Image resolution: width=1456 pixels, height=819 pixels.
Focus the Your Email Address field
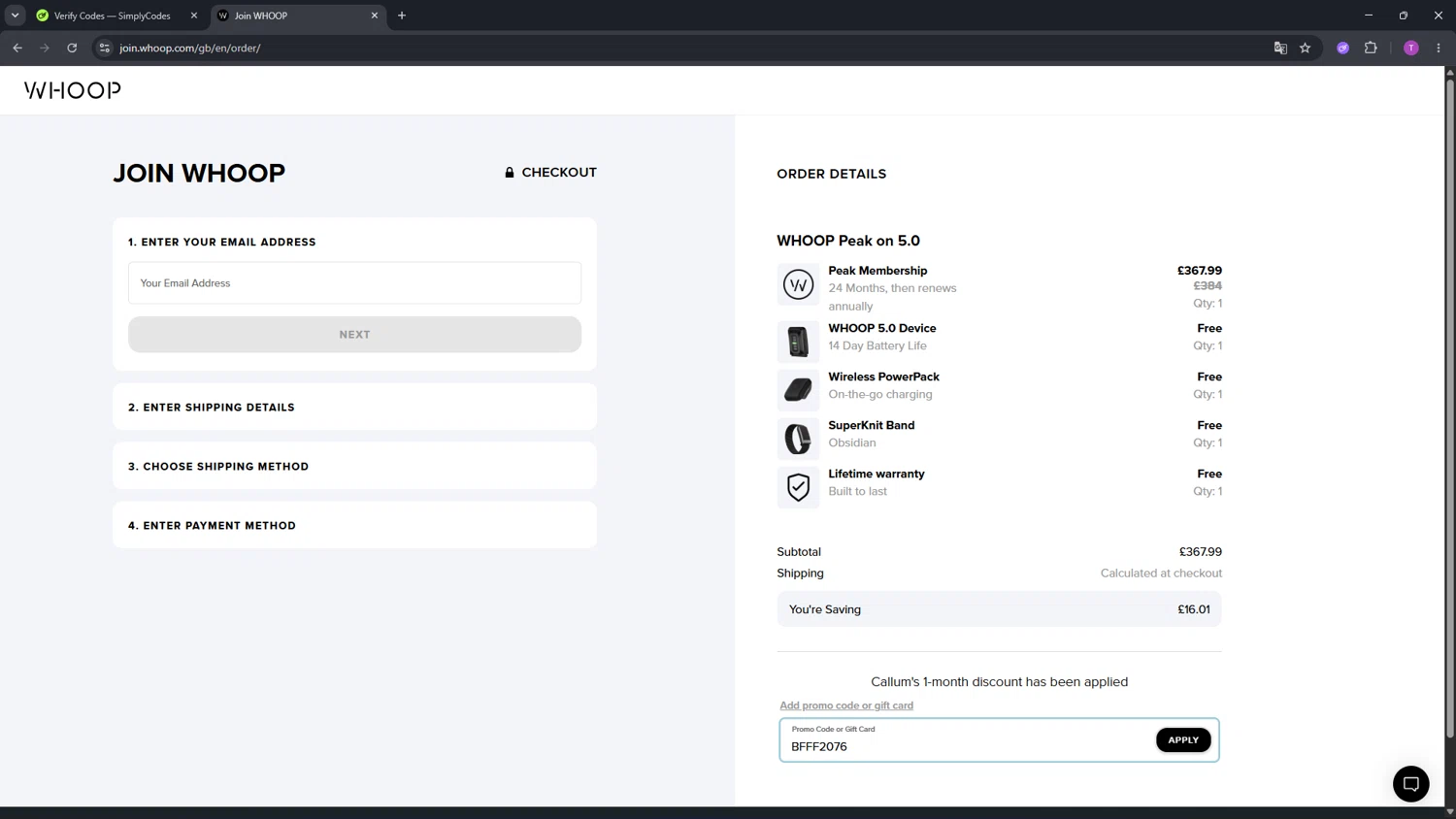pyautogui.click(x=354, y=282)
